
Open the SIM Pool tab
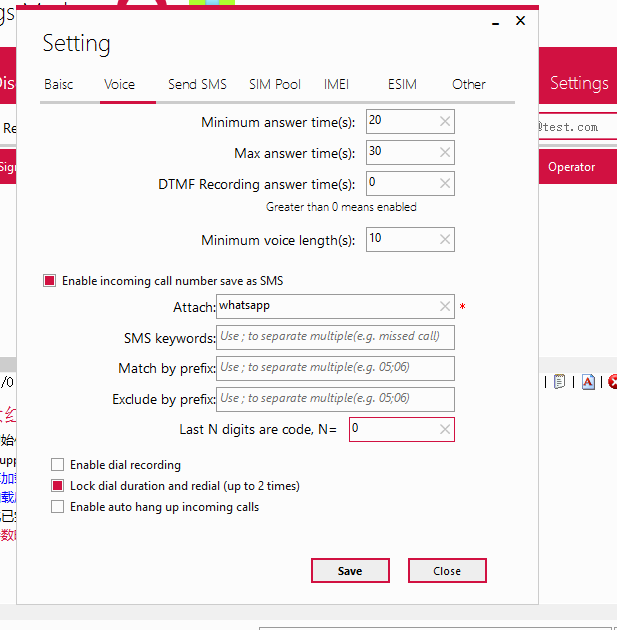click(x=275, y=84)
